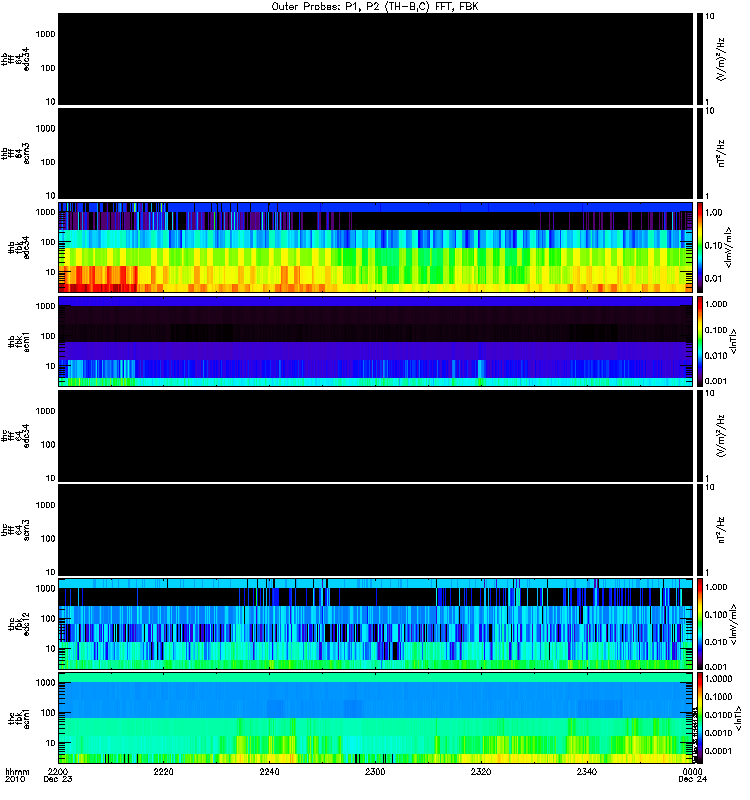Click the thc fbk edc12 panel label
This screenshot has width=750, height=800.
point(19,624)
